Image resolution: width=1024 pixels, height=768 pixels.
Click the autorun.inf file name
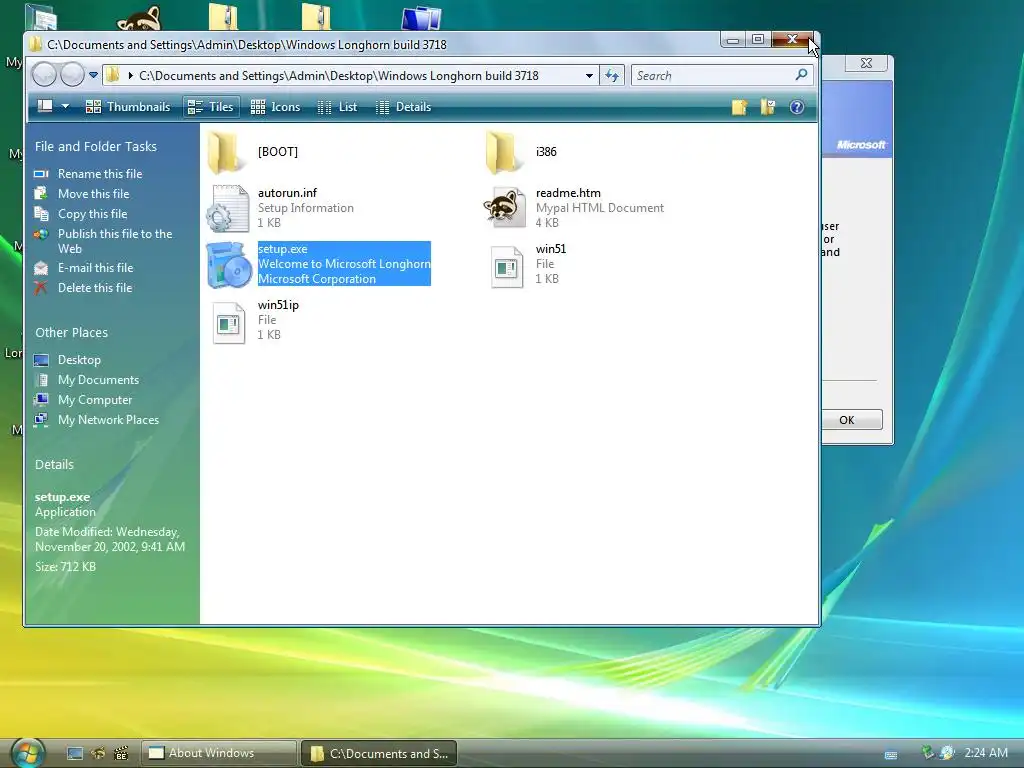[x=287, y=193]
